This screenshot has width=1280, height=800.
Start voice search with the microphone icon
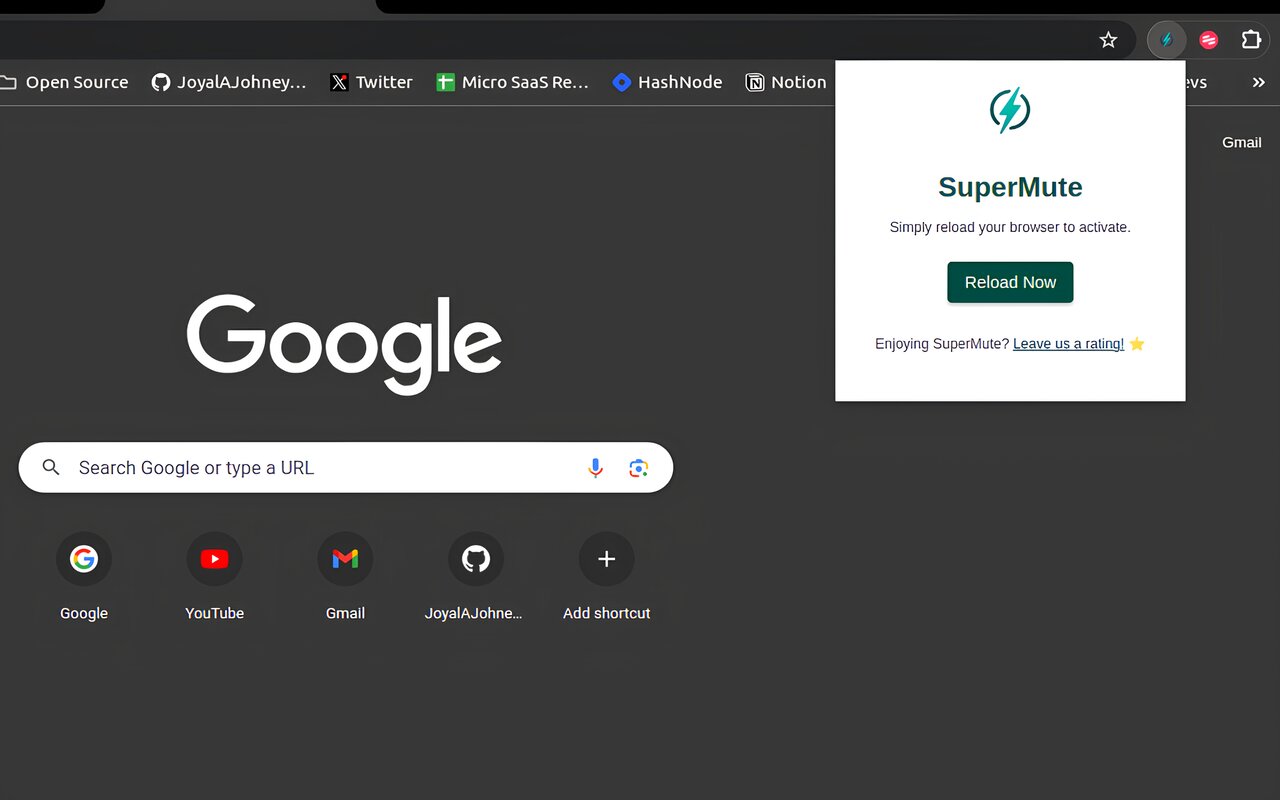click(x=595, y=467)
